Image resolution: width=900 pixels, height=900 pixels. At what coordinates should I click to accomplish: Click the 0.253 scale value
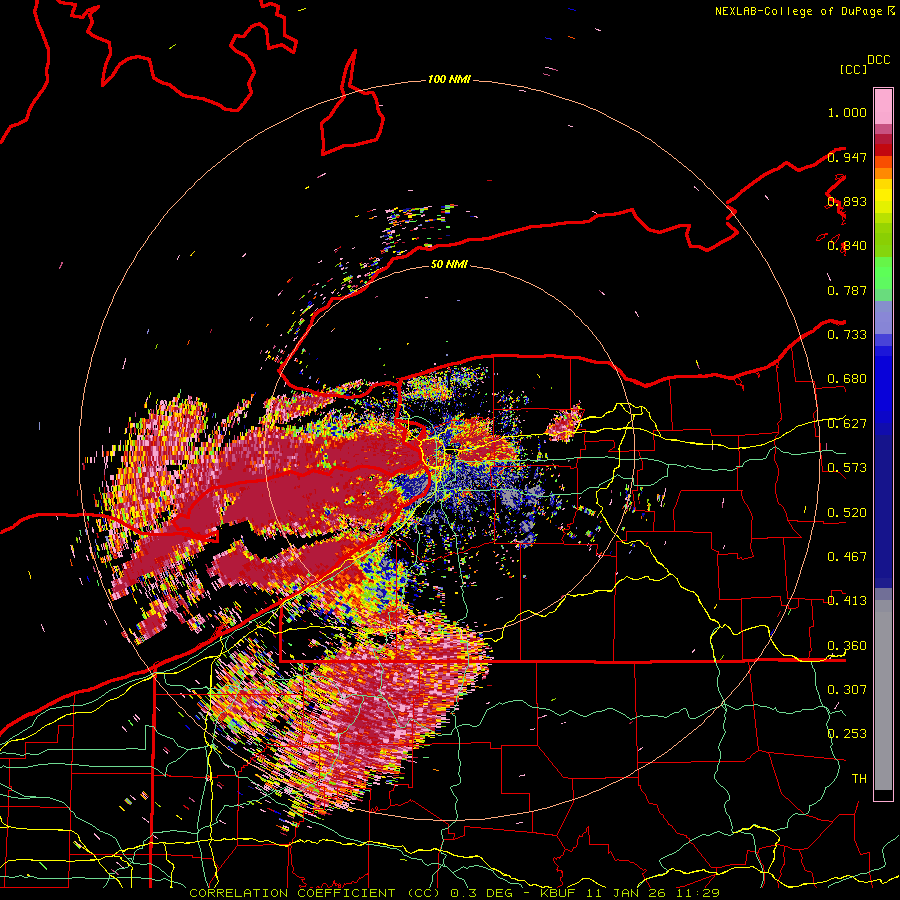point(847,734)
